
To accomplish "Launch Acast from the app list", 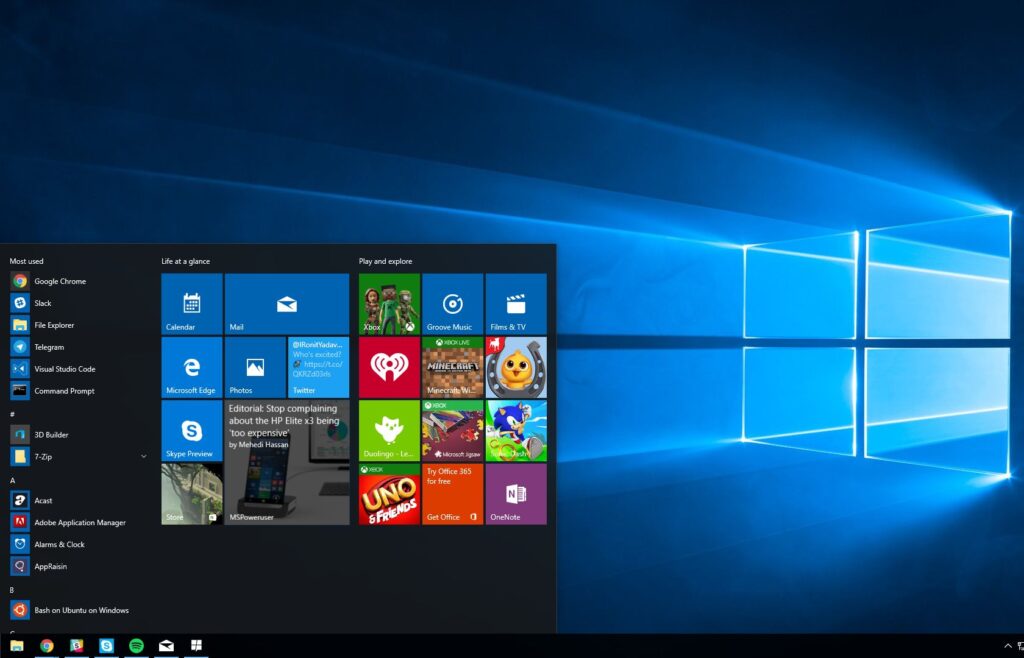I will tap(78, 501).
